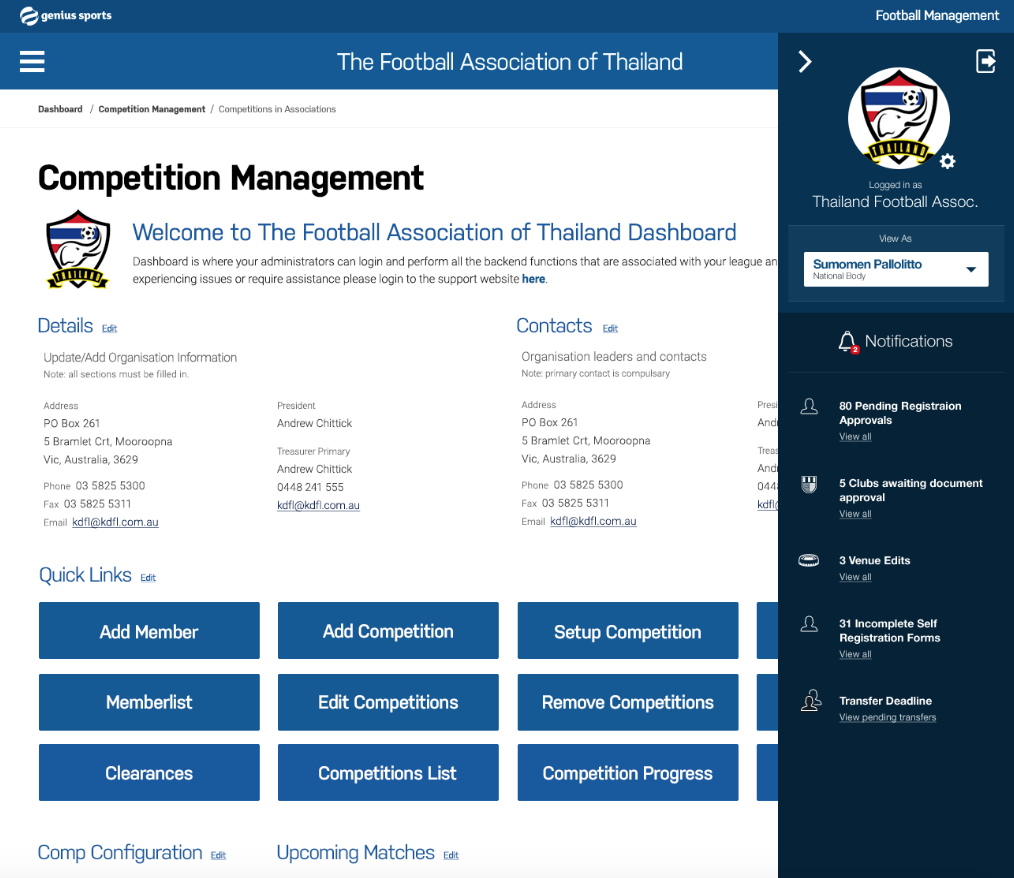Click Details email kdfl@kdfl.com.au

115,522
